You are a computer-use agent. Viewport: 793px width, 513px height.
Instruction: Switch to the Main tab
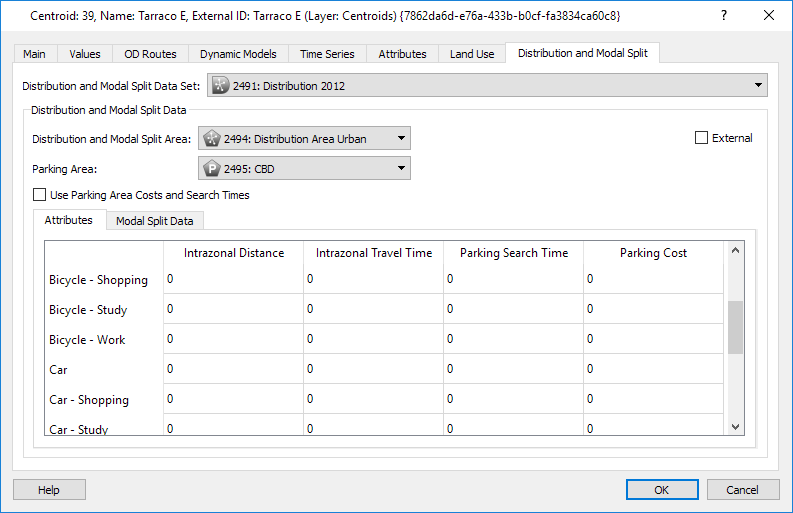coord(34,54)
